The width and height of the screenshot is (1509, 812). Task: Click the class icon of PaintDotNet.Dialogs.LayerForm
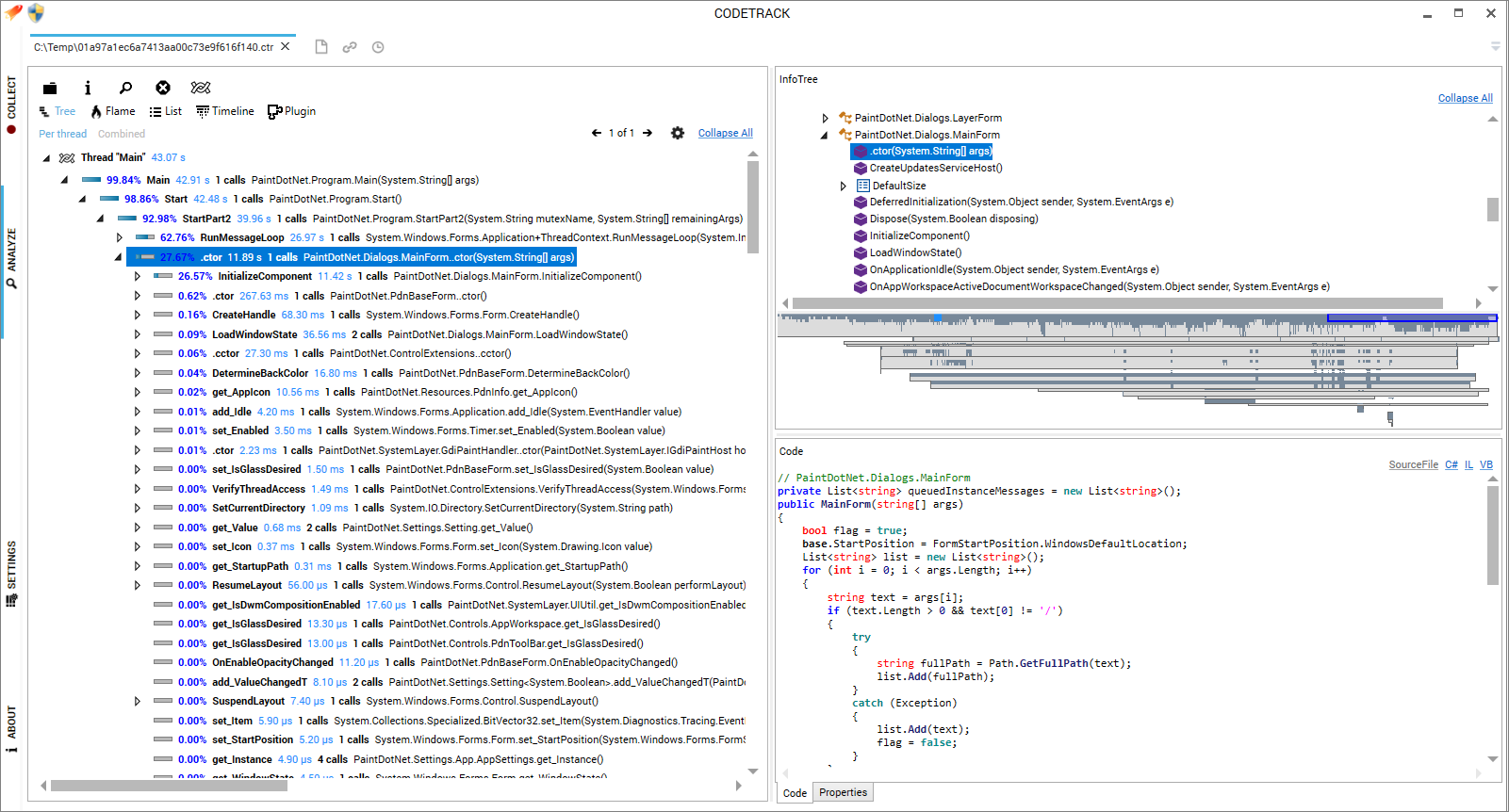pos(845,118)
